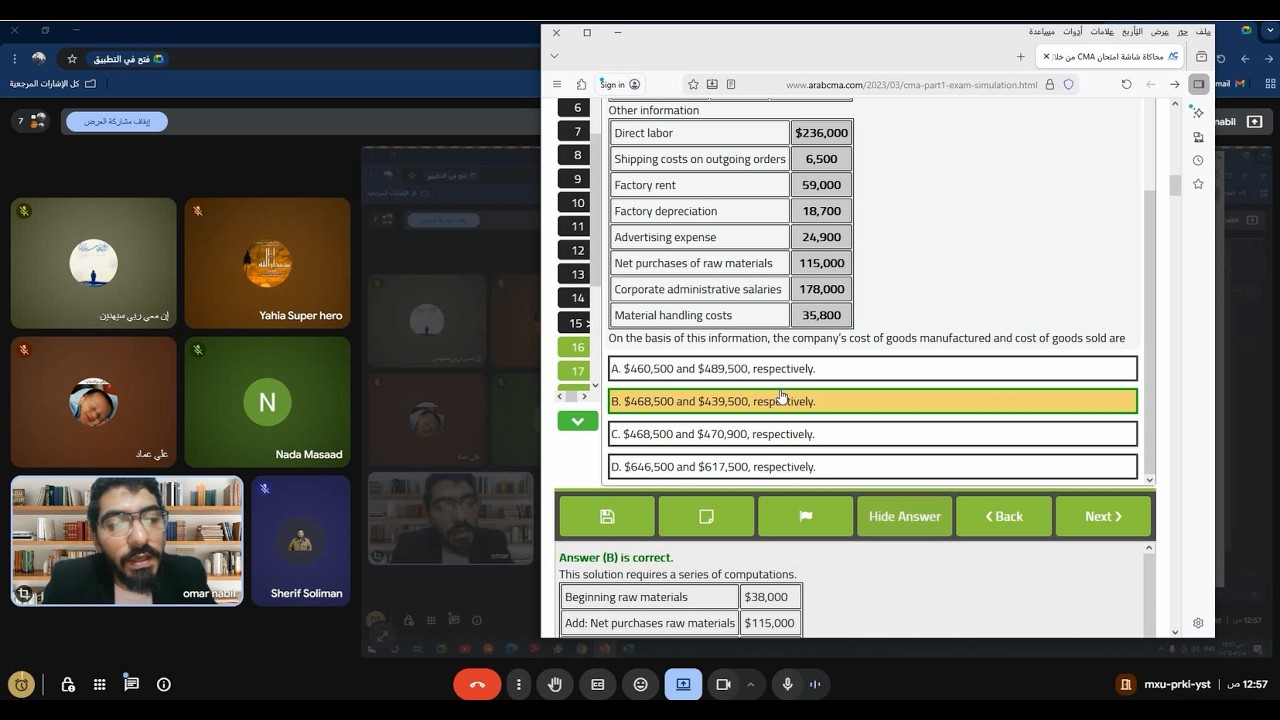Choose answer C. $468,500 and $470,900
1280x720 pixels.
click(872, 434)
